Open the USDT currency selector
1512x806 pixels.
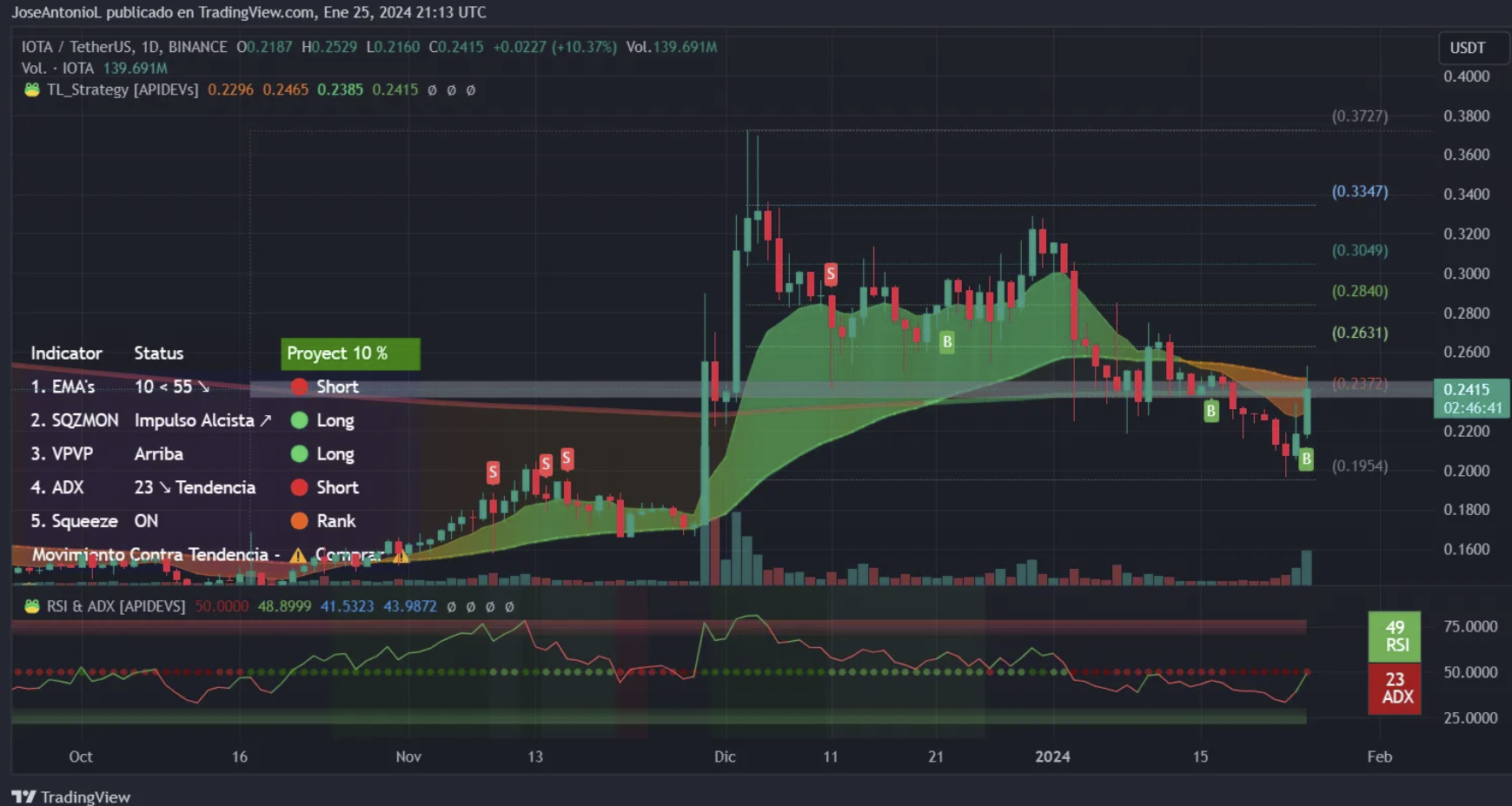1467,48
